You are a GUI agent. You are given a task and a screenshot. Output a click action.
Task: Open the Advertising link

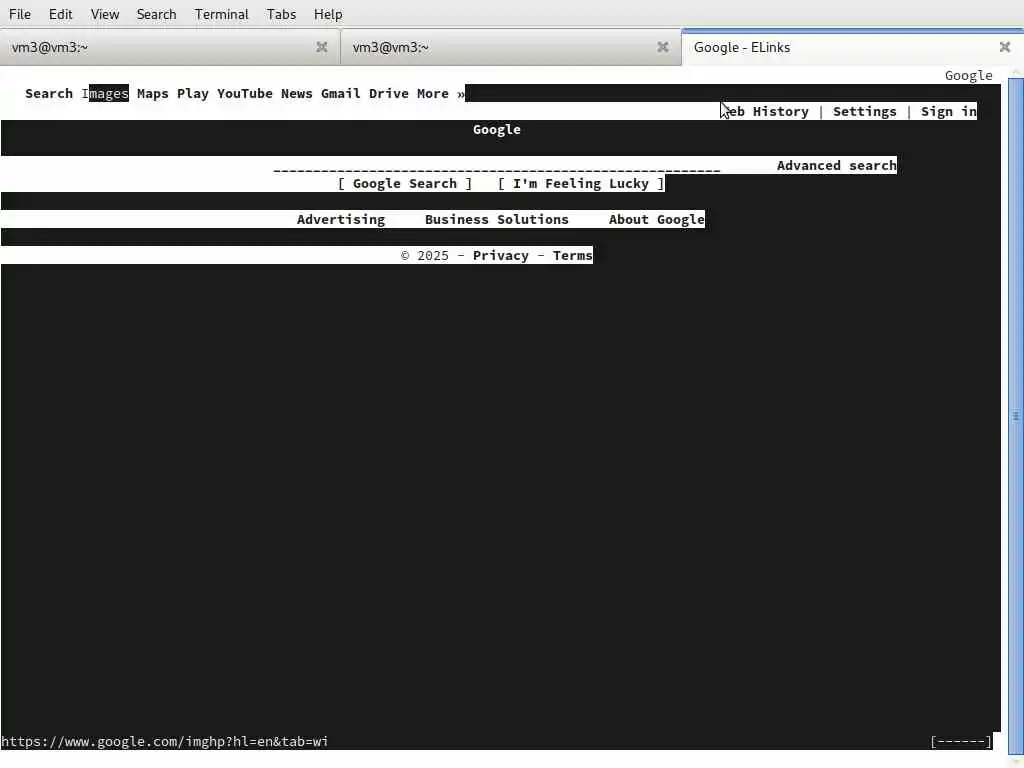(x=341, y=219)
